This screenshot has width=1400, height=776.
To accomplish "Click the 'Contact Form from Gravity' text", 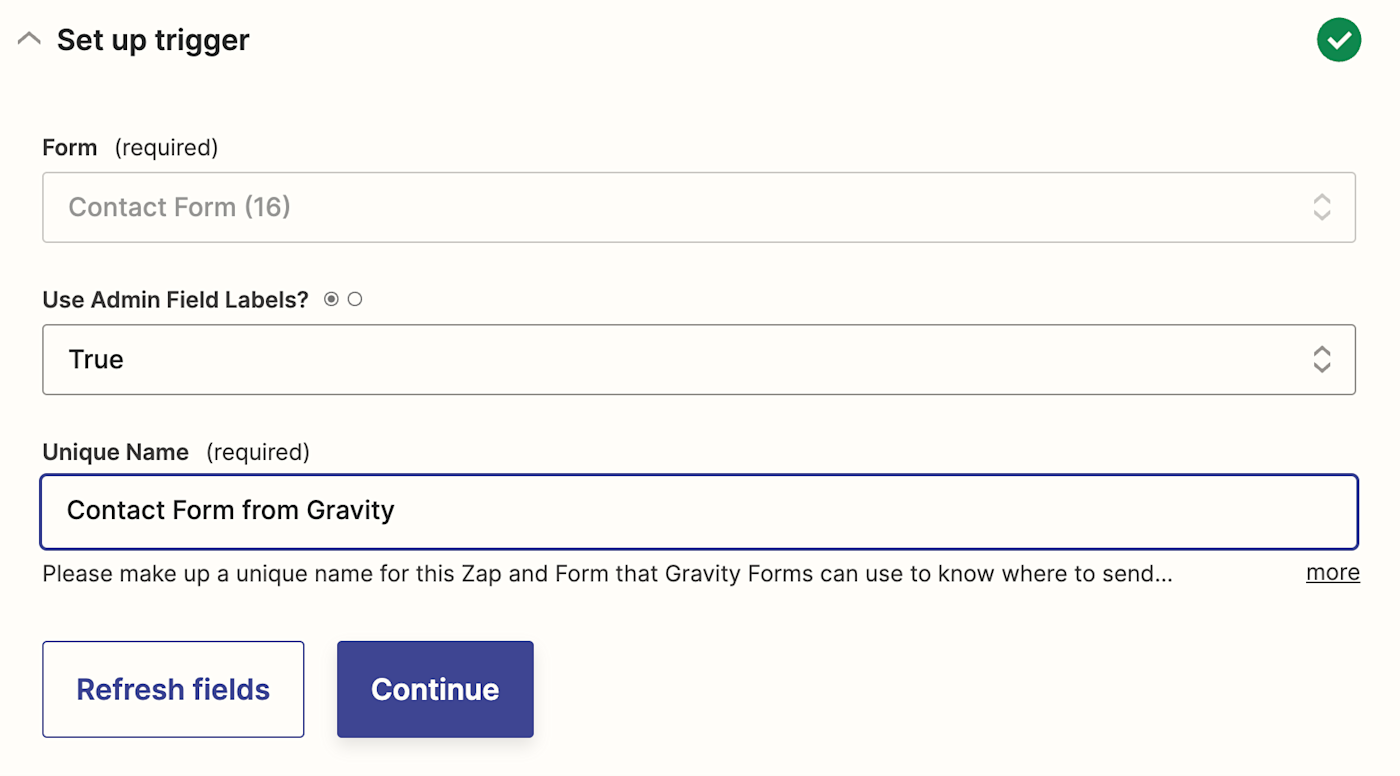I will point(231,510).
